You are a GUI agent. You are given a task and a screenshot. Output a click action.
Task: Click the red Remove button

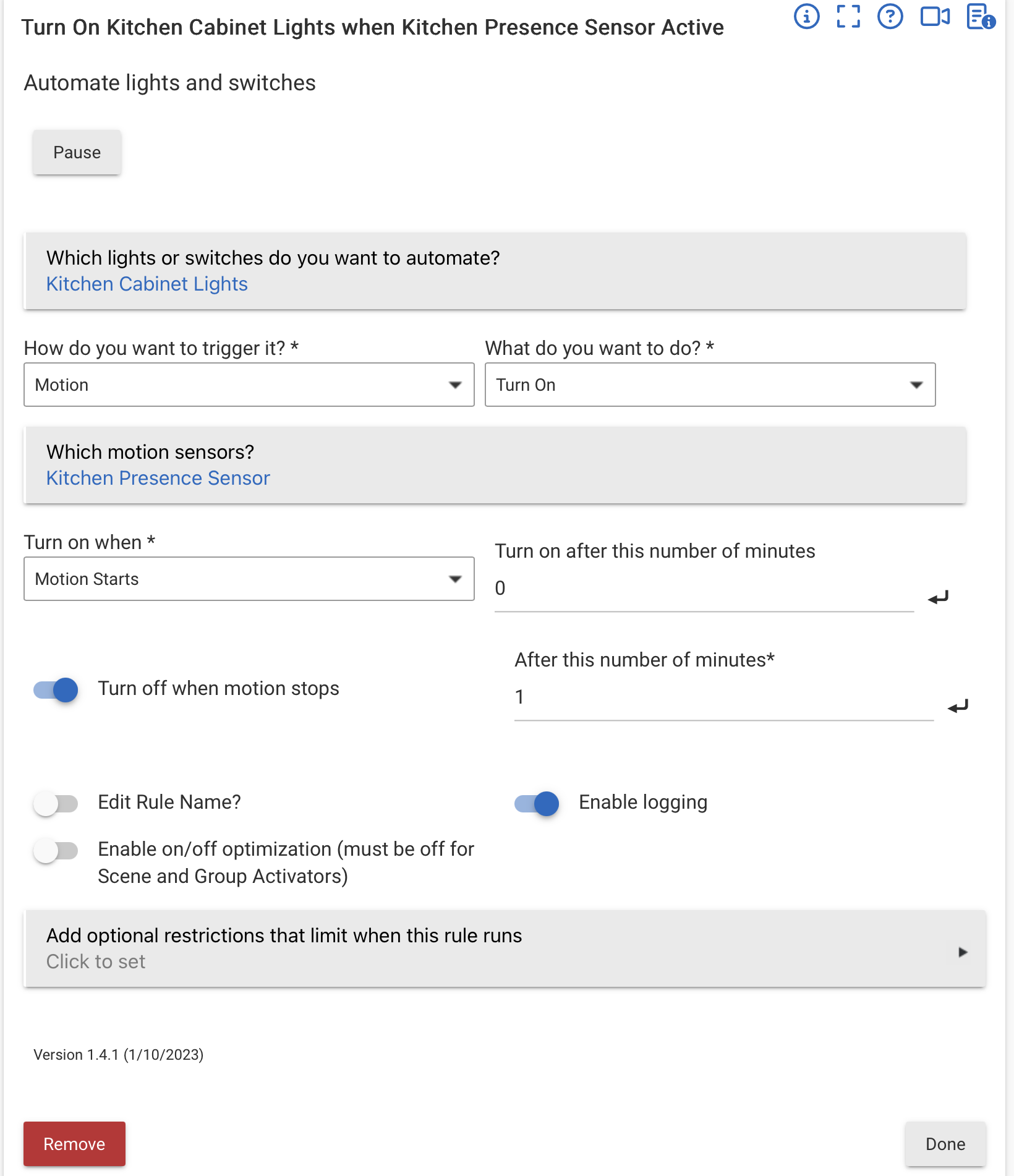(74, 1144)
